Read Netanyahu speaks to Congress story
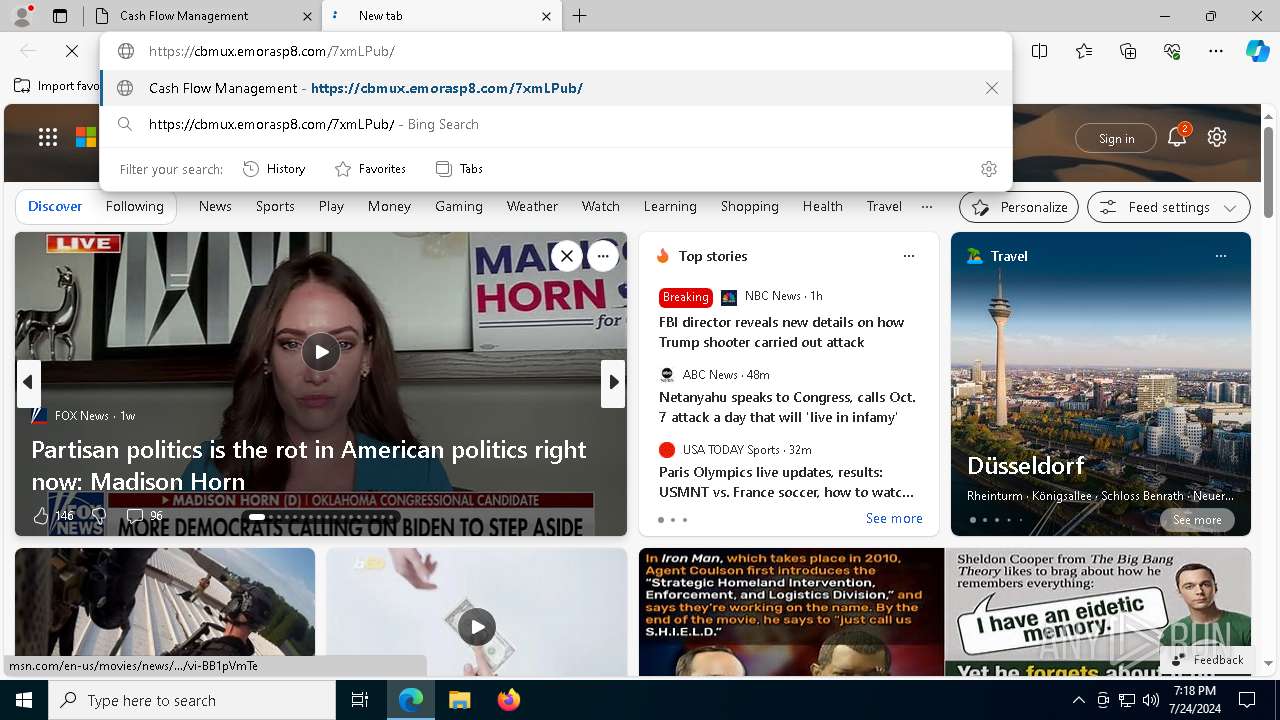1280x720 pixels. pos(787,407)
